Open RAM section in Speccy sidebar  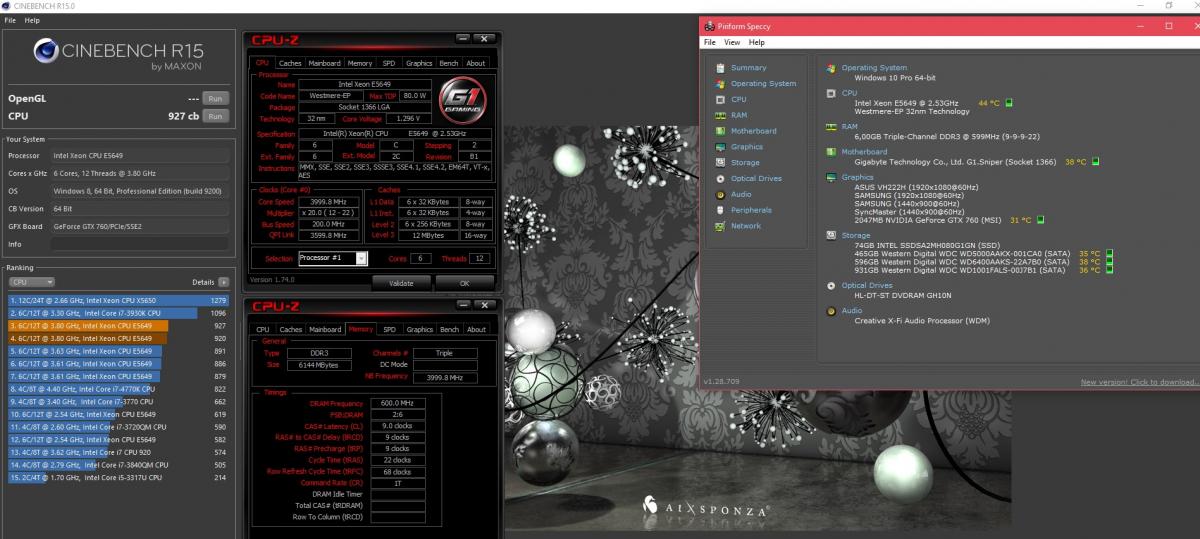point(739,115)
